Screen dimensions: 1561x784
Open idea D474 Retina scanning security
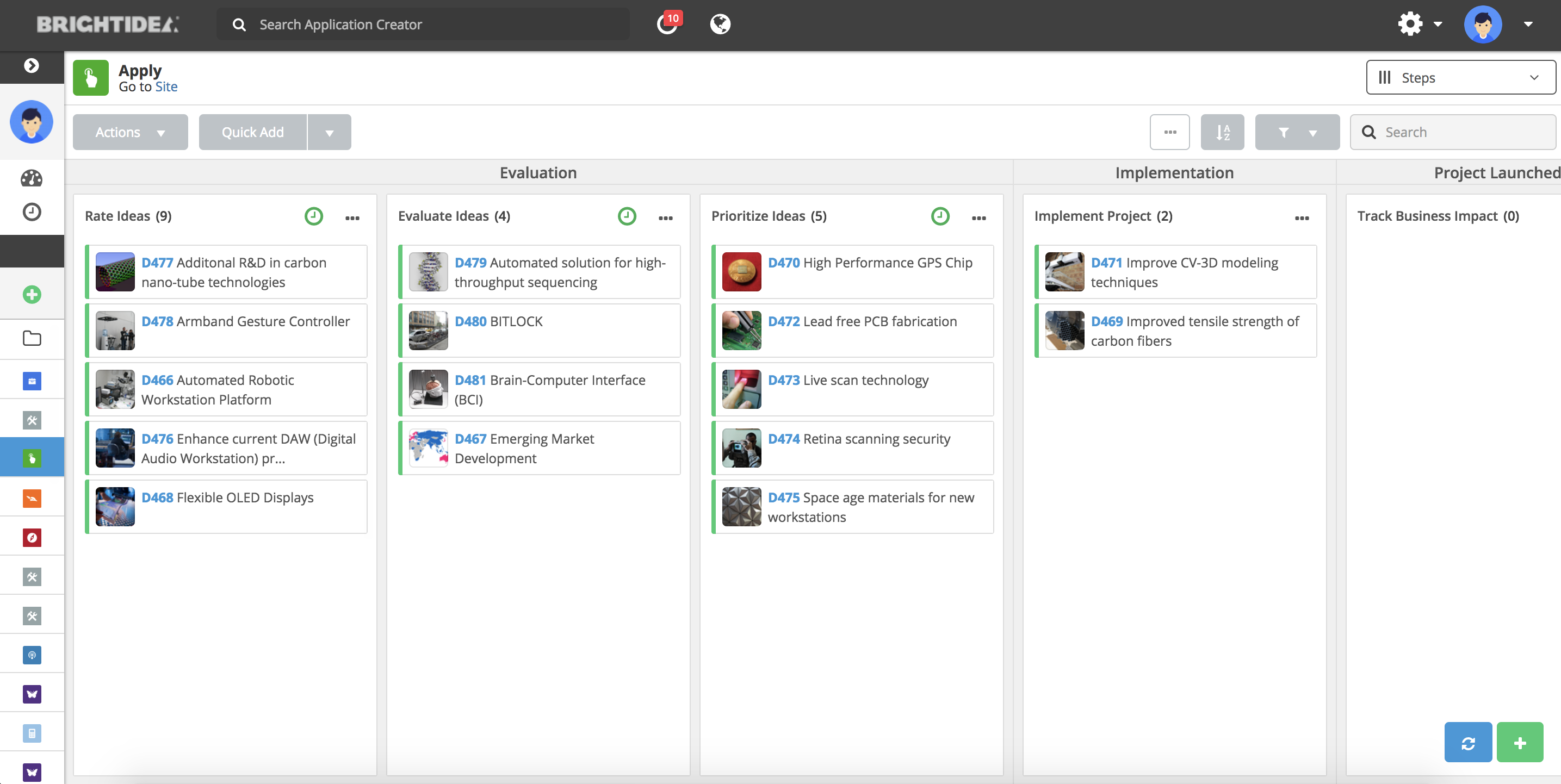pos(853,448)
